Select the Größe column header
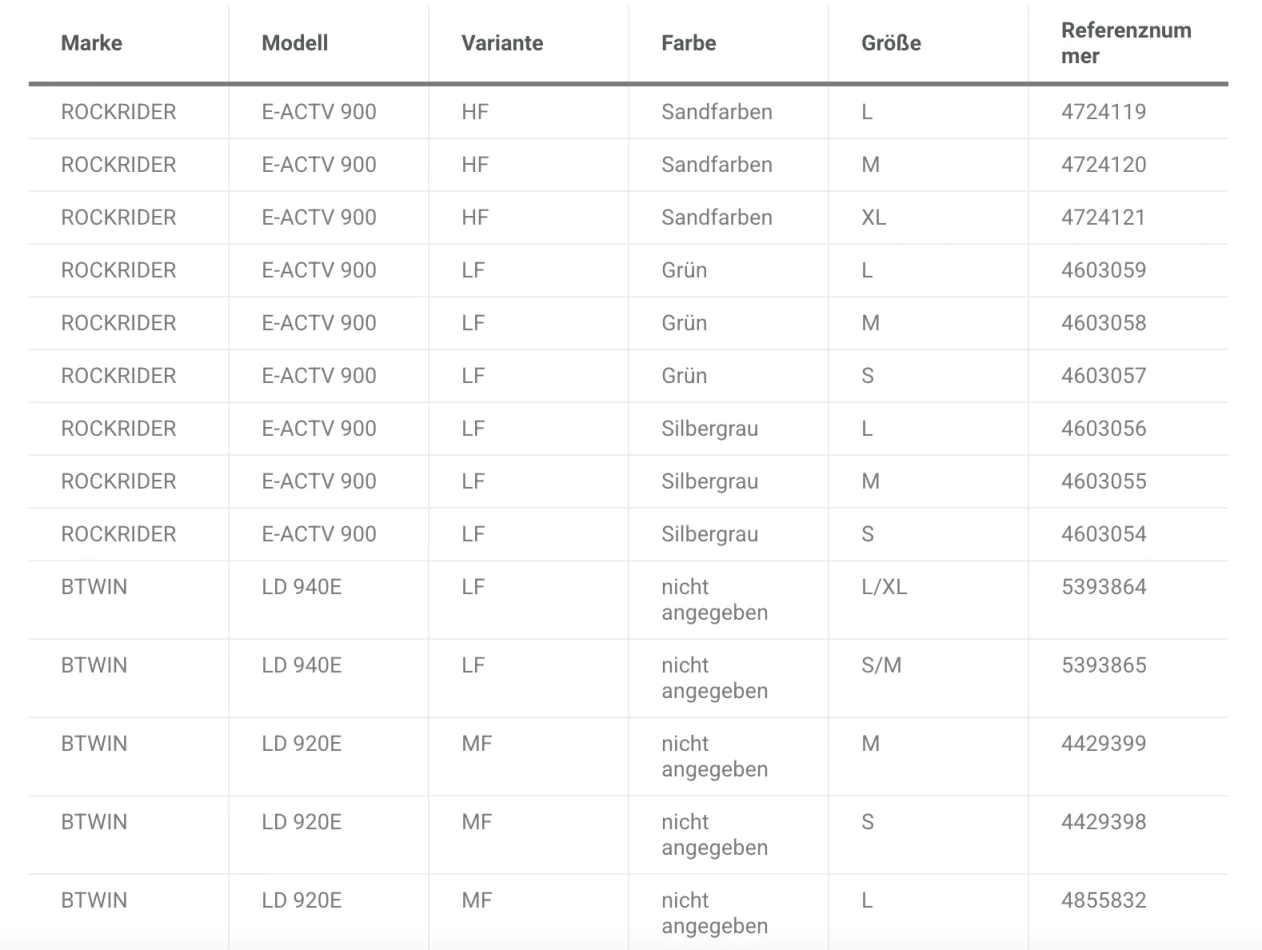1262x950 pixels. (891, 43)
